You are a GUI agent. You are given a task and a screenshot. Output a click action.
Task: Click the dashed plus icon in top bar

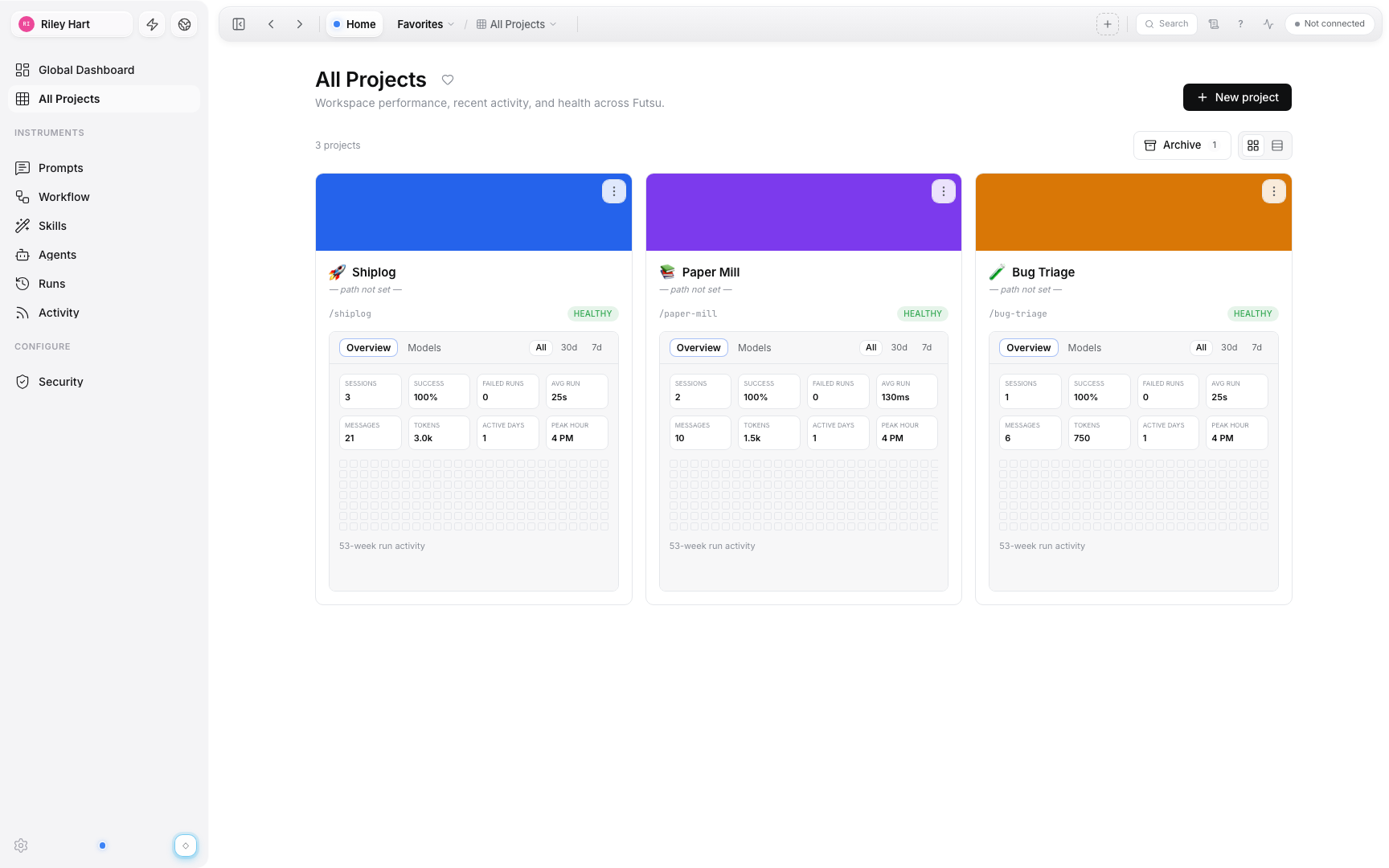pos(1107,24)
